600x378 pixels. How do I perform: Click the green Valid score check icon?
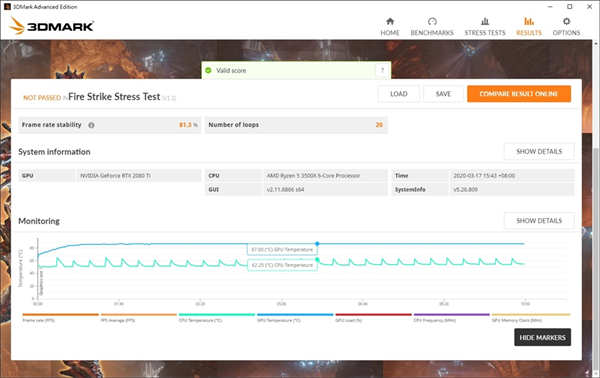point(209,70)
